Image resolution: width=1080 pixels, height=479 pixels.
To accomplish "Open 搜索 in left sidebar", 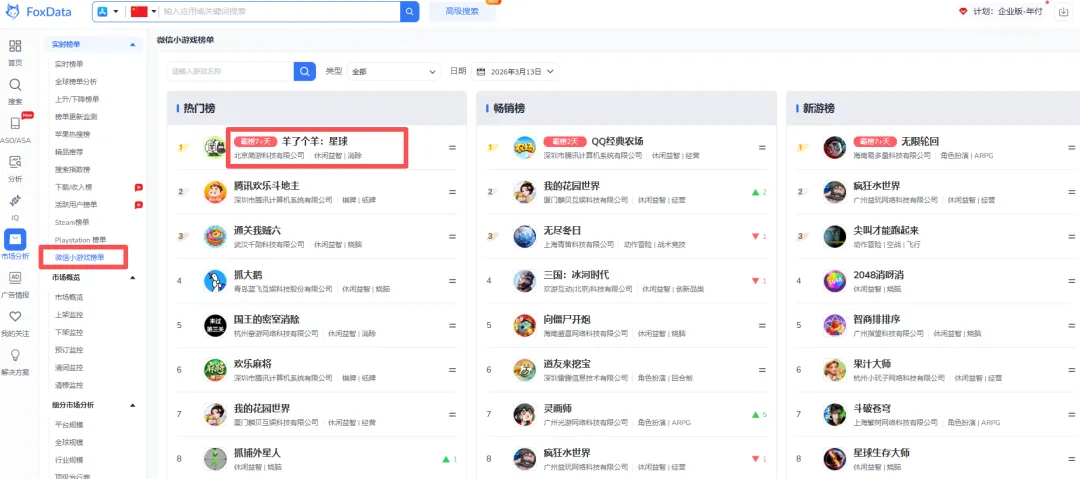I will click(x=14, y=91).
